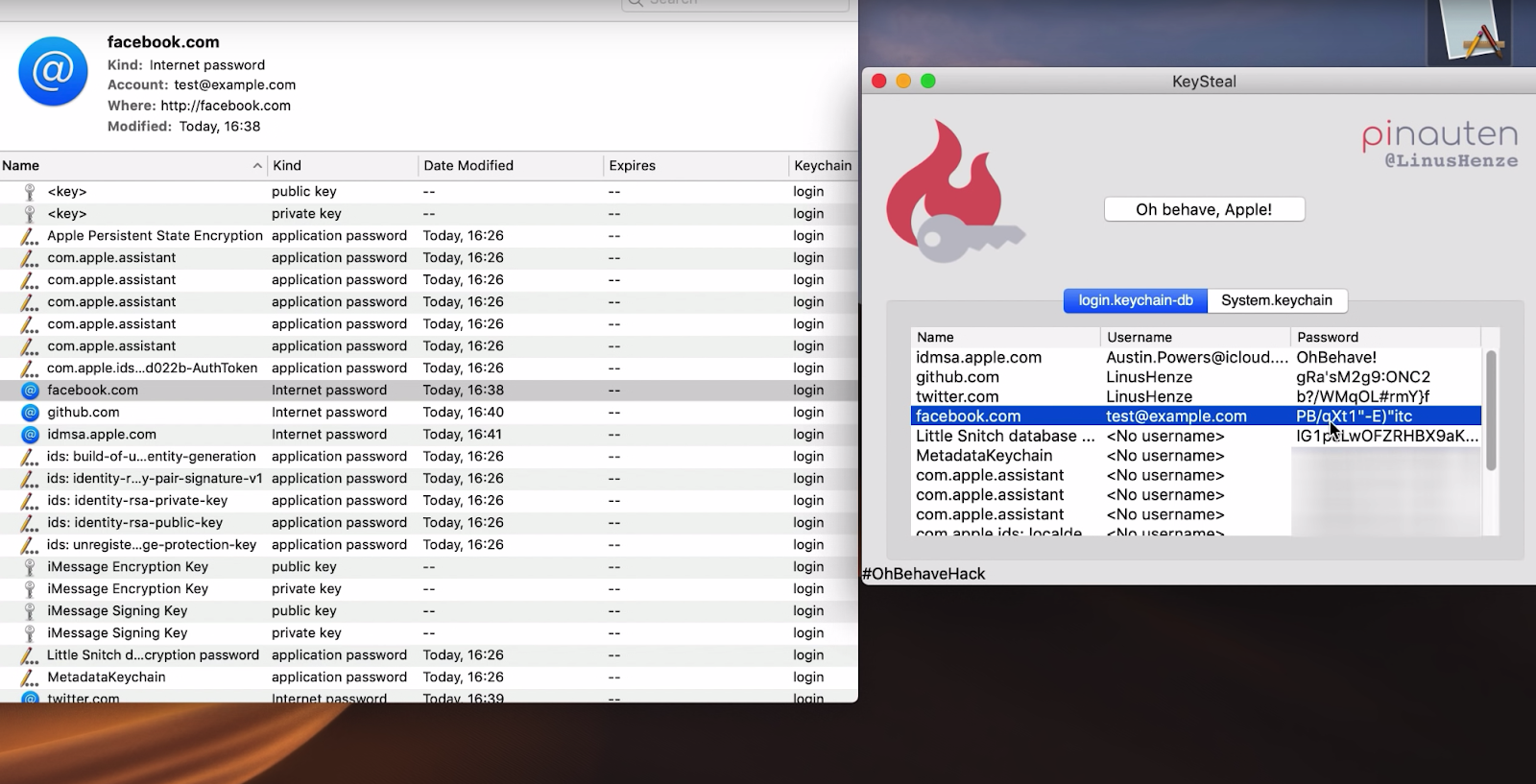Select iMessage Signing Key public key row

(428, 611)
